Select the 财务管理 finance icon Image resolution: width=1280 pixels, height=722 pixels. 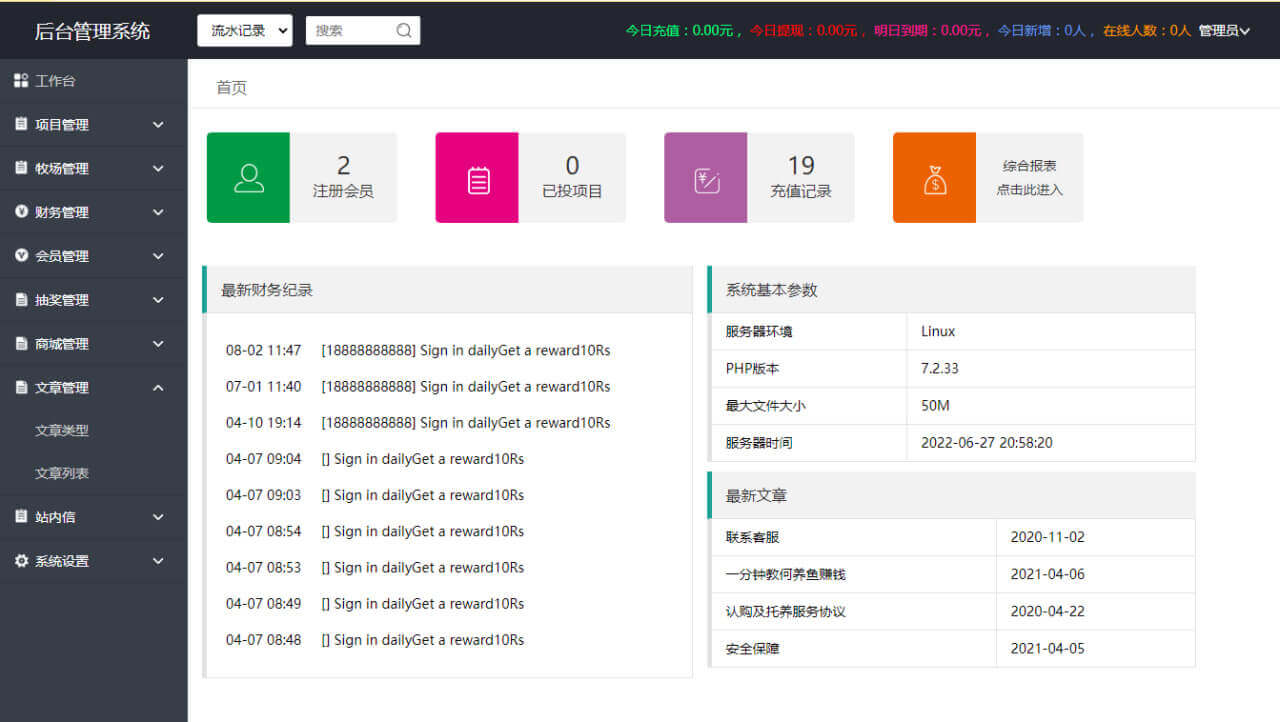click(x=17, y=212)
